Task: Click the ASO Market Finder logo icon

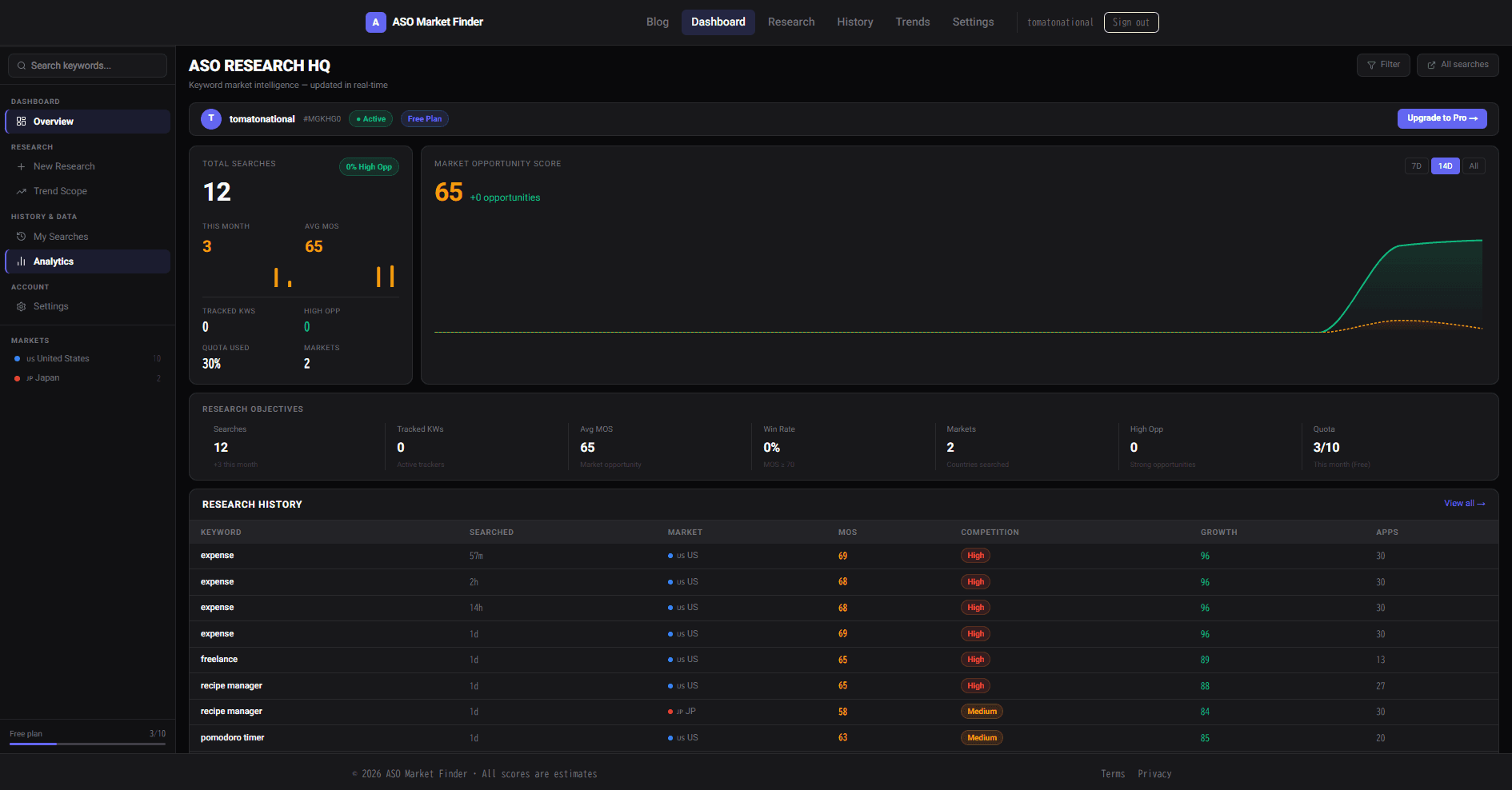Action: (x=375, y=22)
